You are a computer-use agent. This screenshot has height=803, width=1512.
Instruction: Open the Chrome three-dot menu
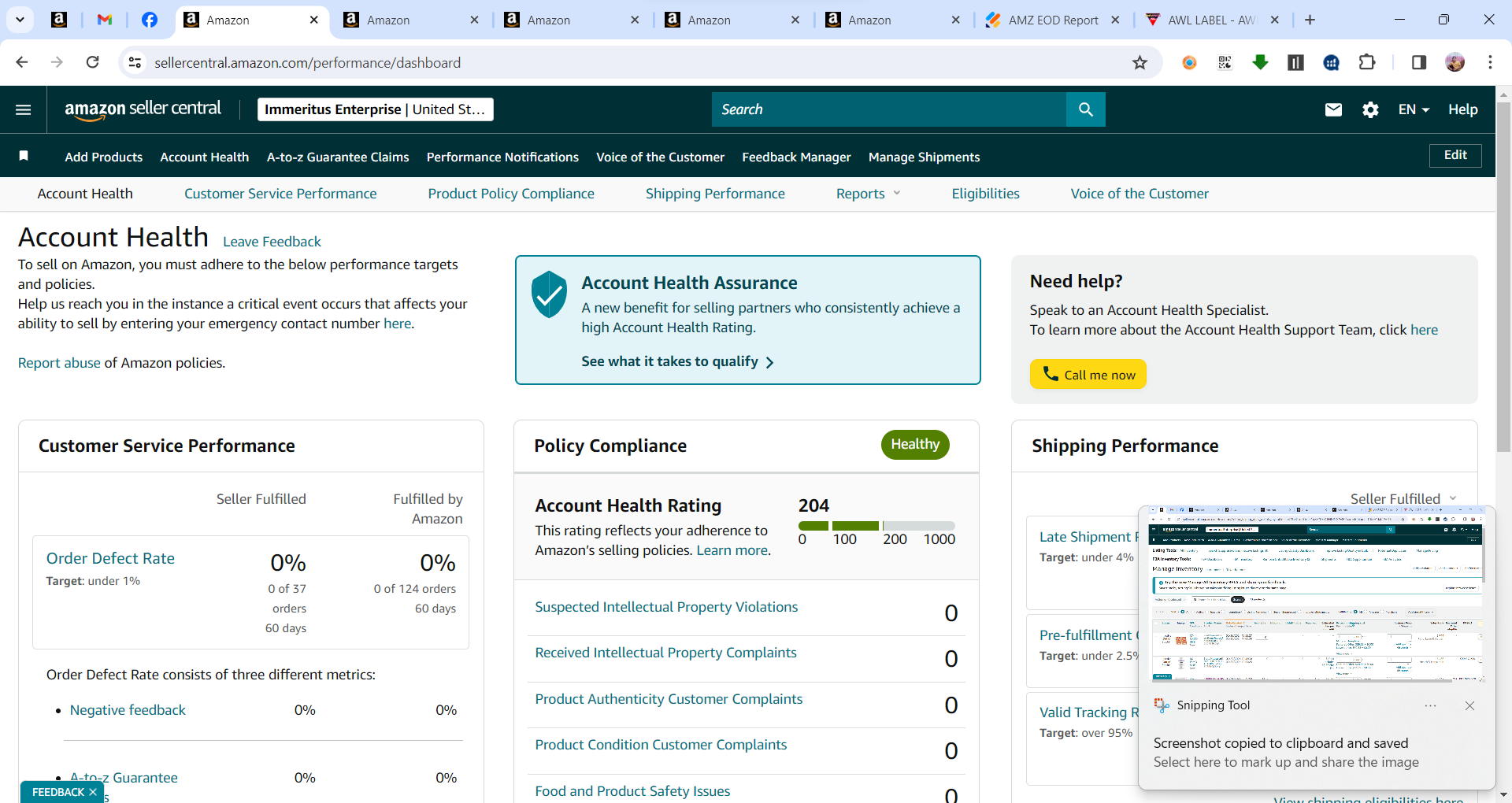coord(1490,62)
